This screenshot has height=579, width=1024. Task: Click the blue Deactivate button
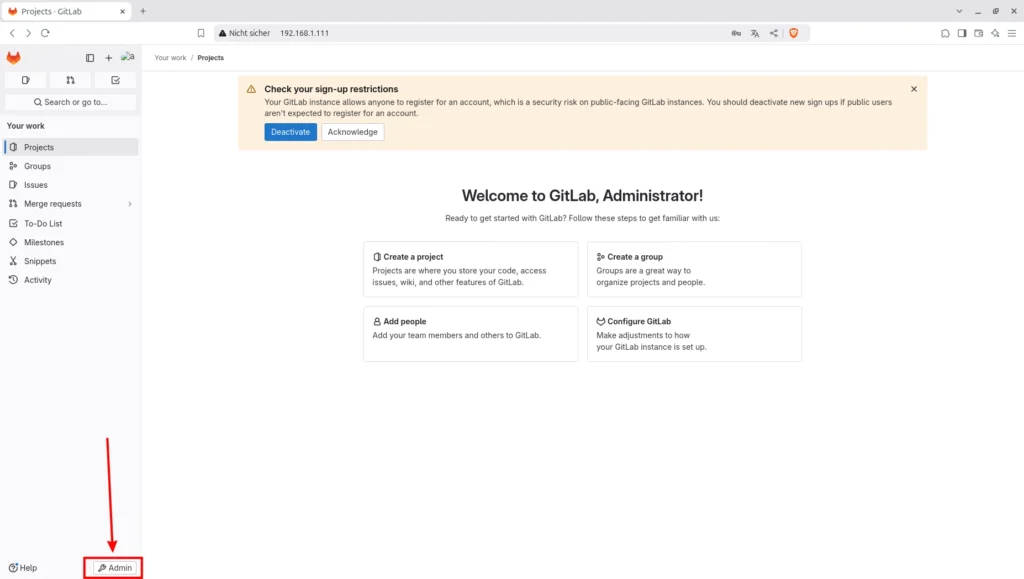point(290,132)
